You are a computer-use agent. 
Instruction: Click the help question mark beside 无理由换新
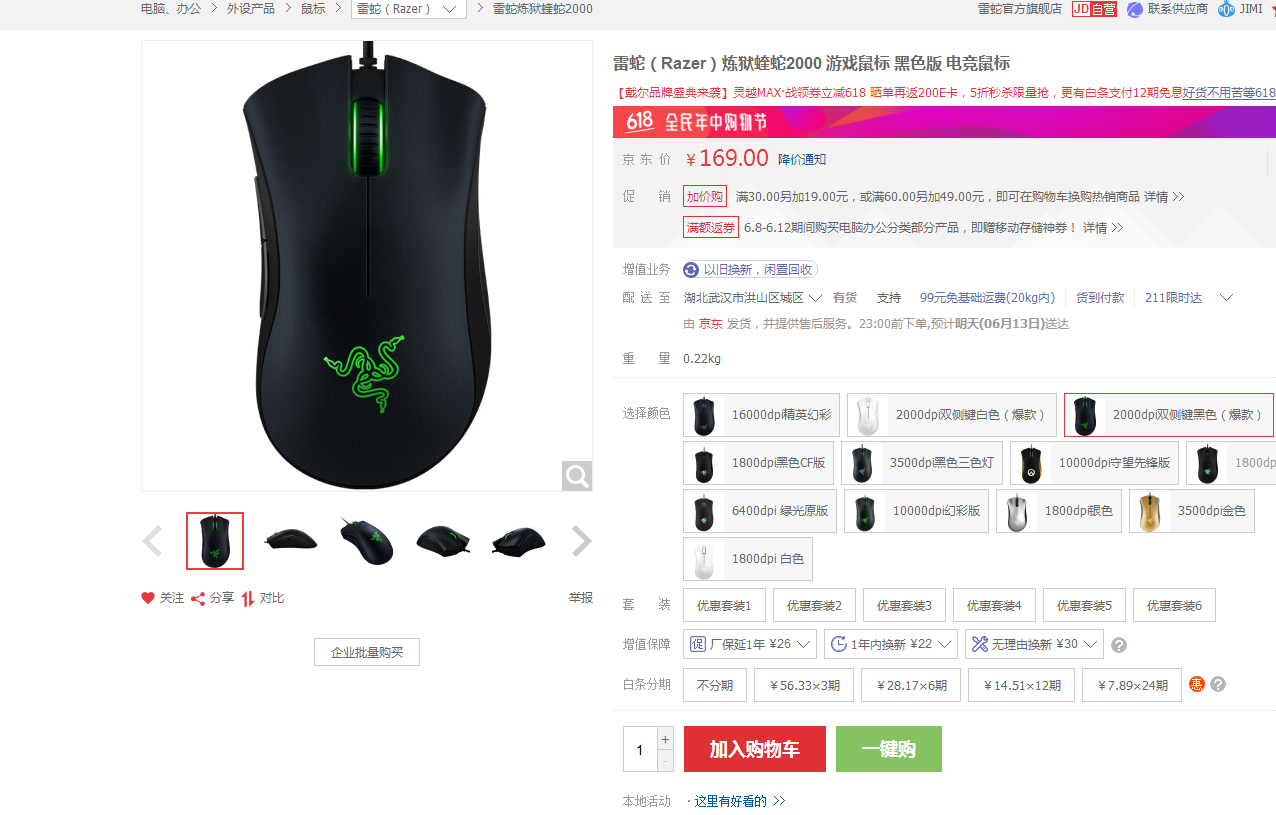1119,645
